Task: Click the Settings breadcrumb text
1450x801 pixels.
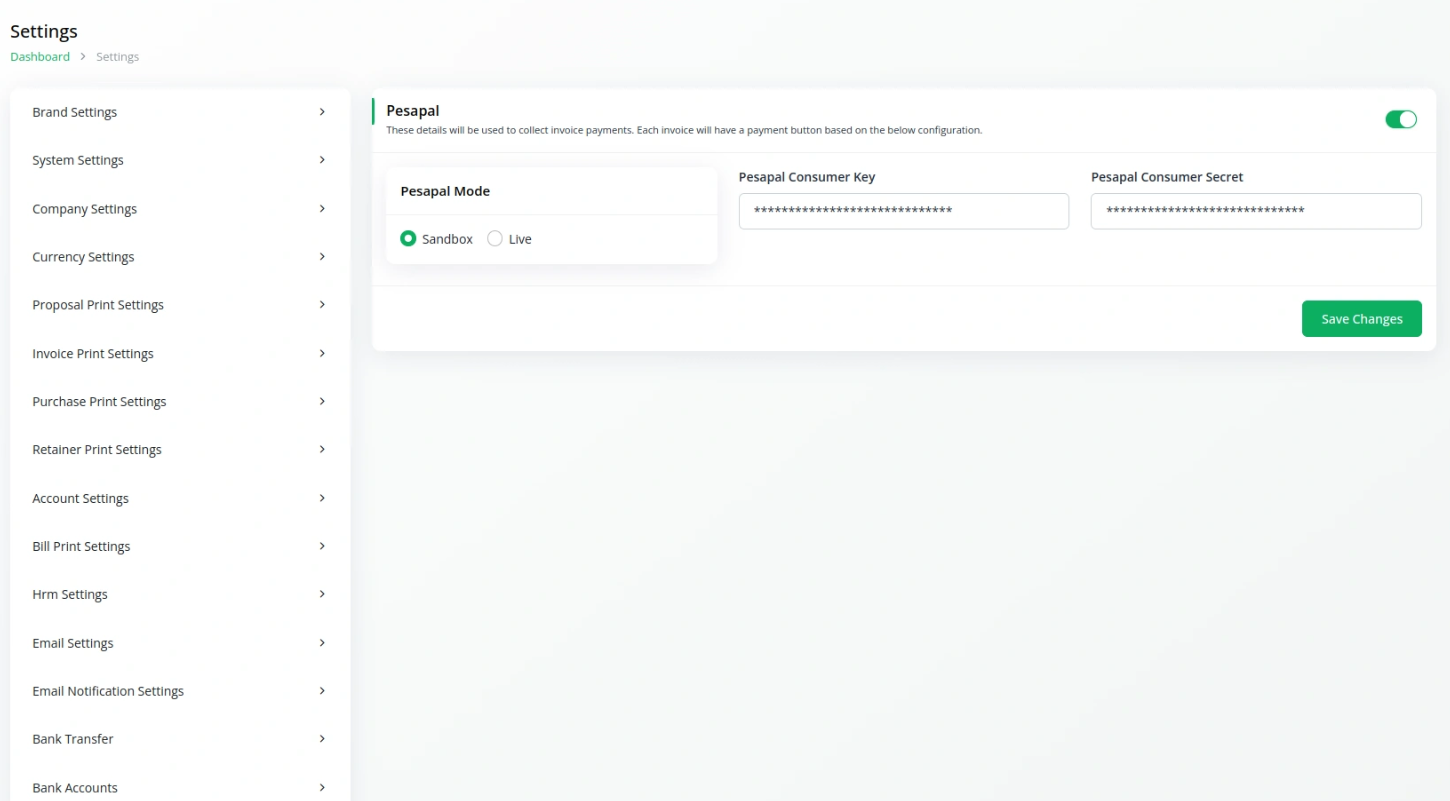Action: click(x=117, y=57)
